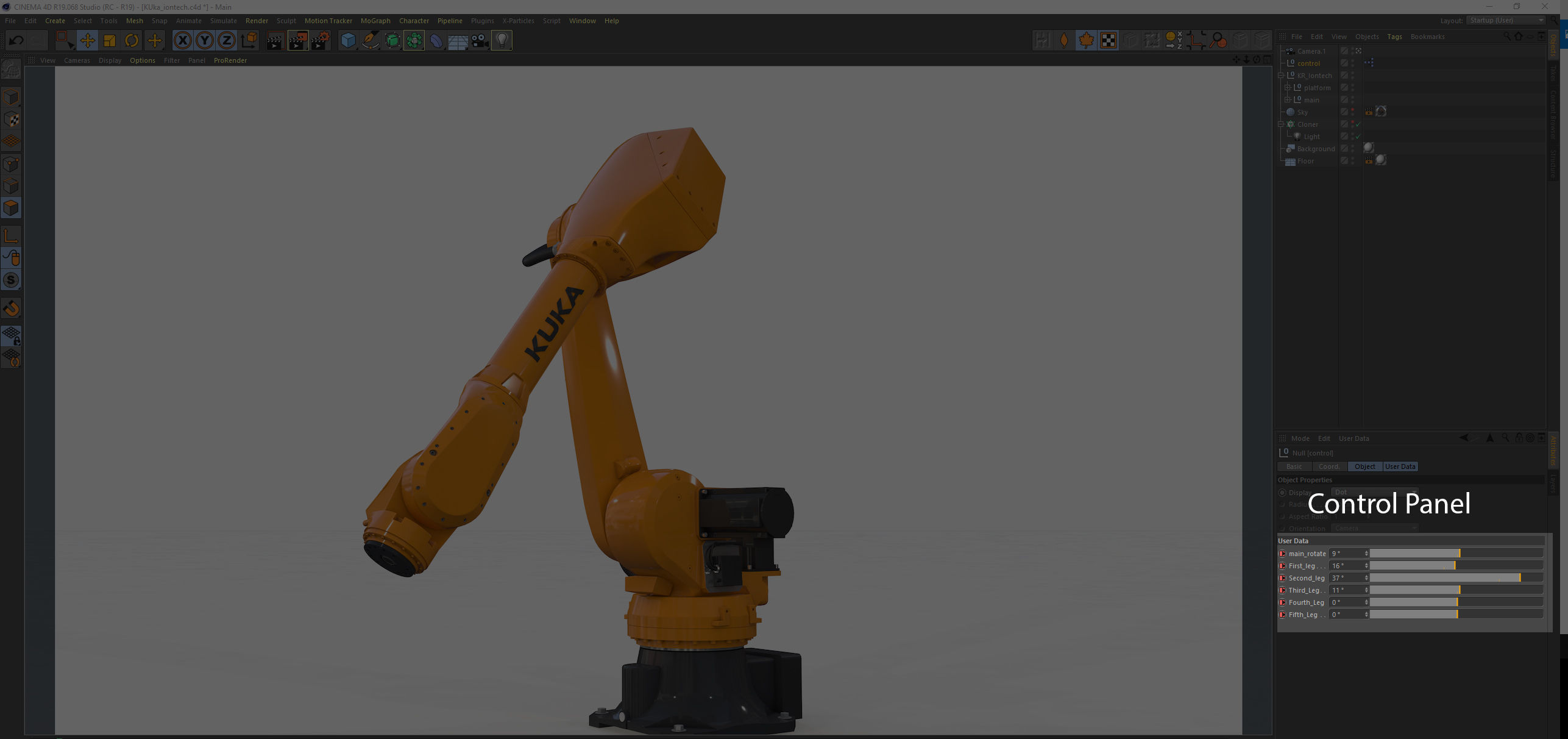Viewport: 1568px width, 739px height.
Task: Click the Fifth_Leg slider bar
Action: (x=1456, y=615)
